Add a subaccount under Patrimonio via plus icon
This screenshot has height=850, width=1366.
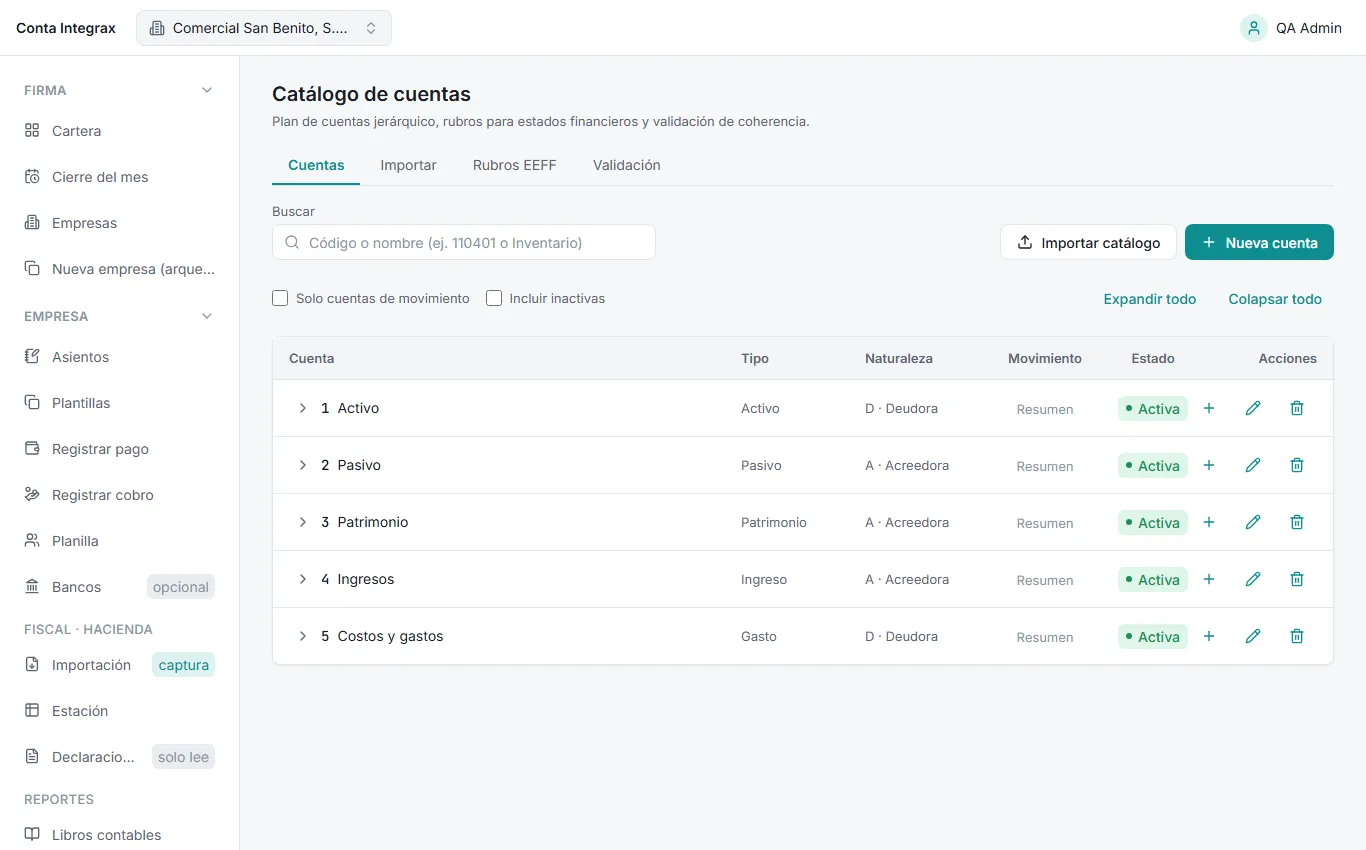click(1209, 522)
